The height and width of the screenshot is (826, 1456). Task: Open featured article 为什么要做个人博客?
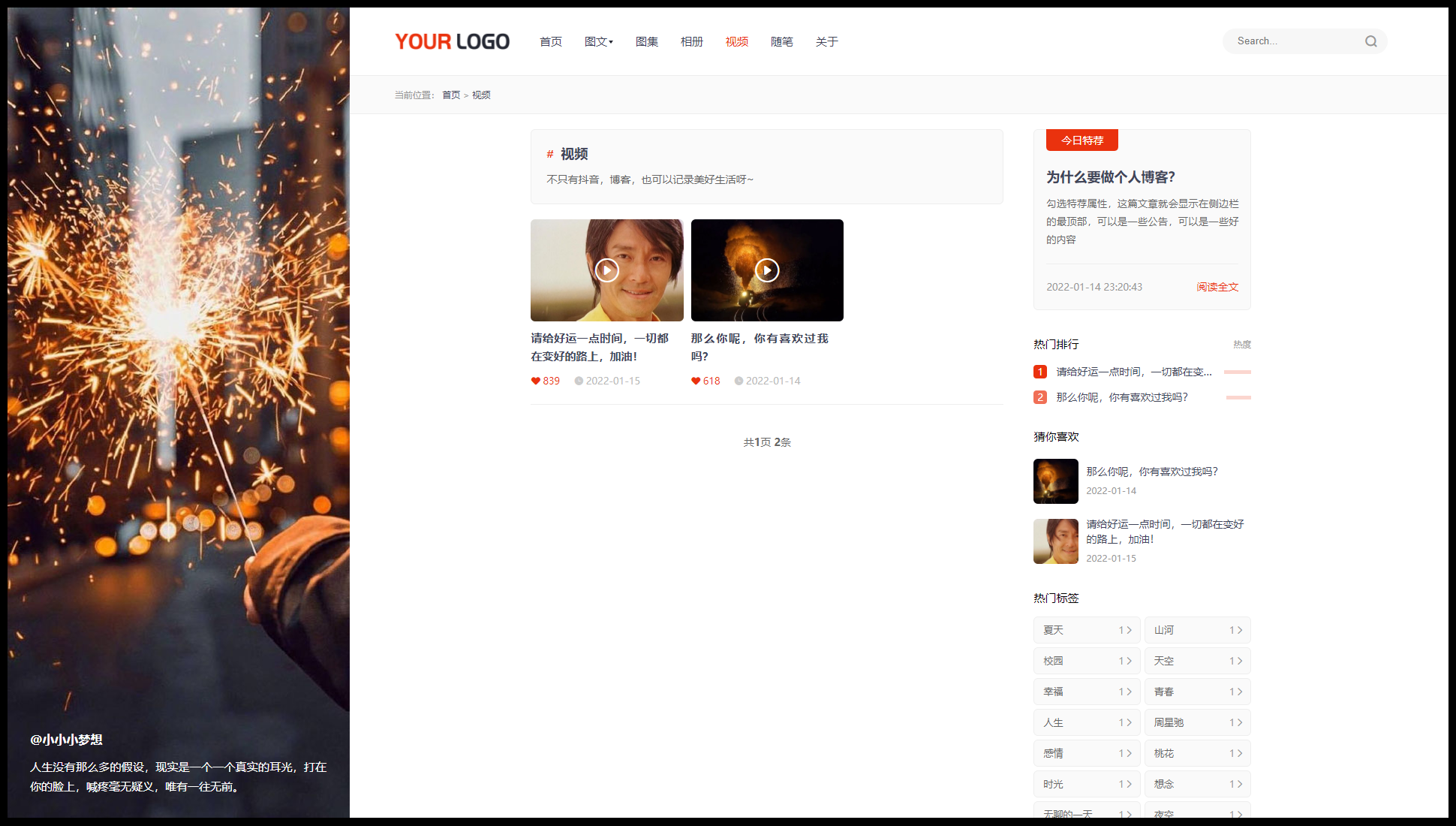[x=1111, y=177]
